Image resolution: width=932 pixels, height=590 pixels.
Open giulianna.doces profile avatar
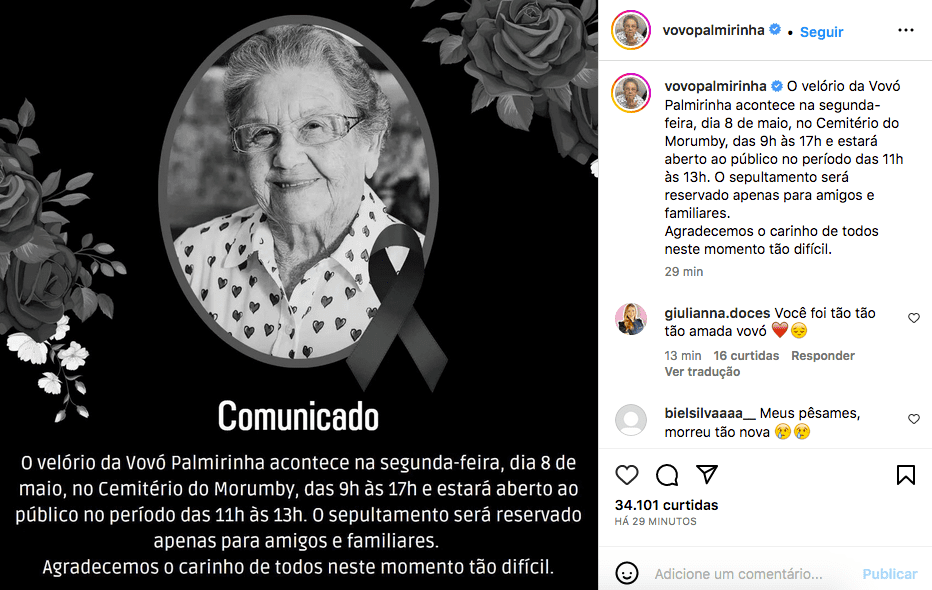pyautogui.click(x=631, y=318)
